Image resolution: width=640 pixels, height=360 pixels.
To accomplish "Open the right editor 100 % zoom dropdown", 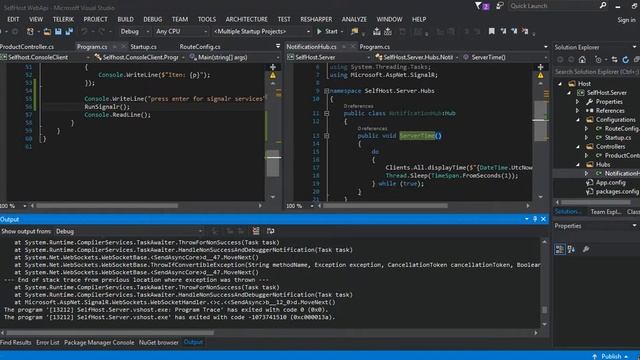I will [311, 206].
